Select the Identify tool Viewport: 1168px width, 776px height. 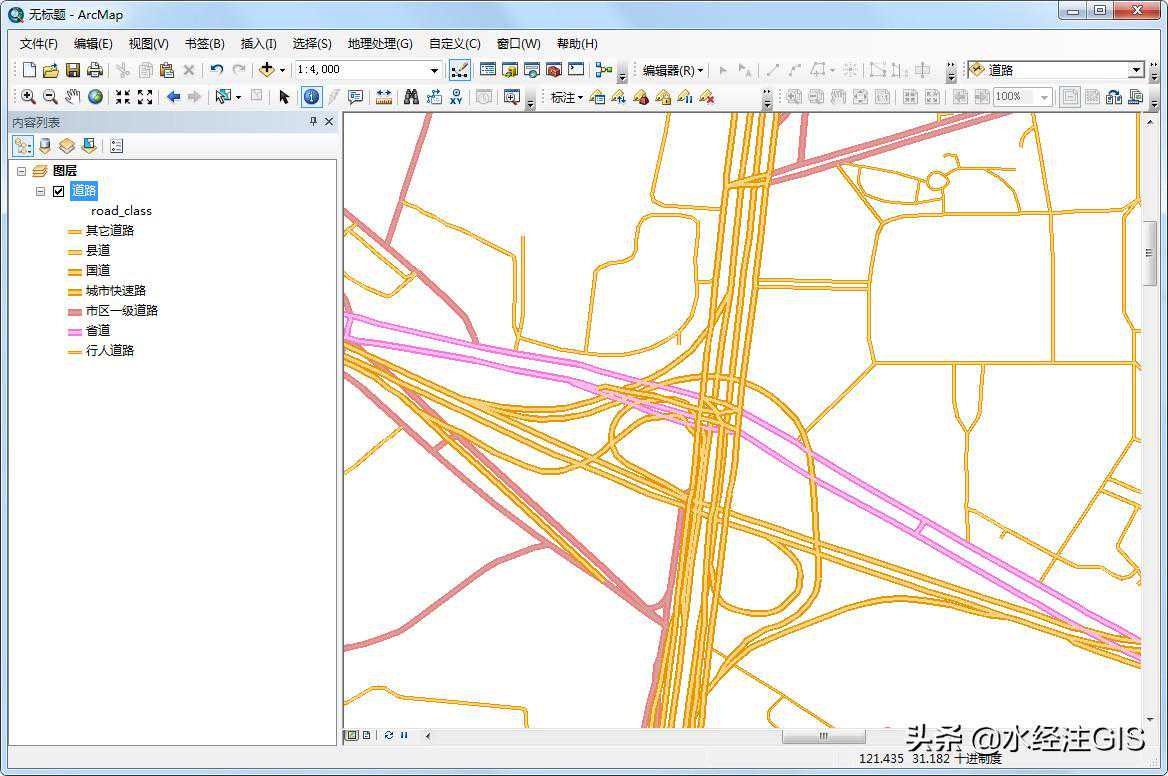[x=311, y=97]
